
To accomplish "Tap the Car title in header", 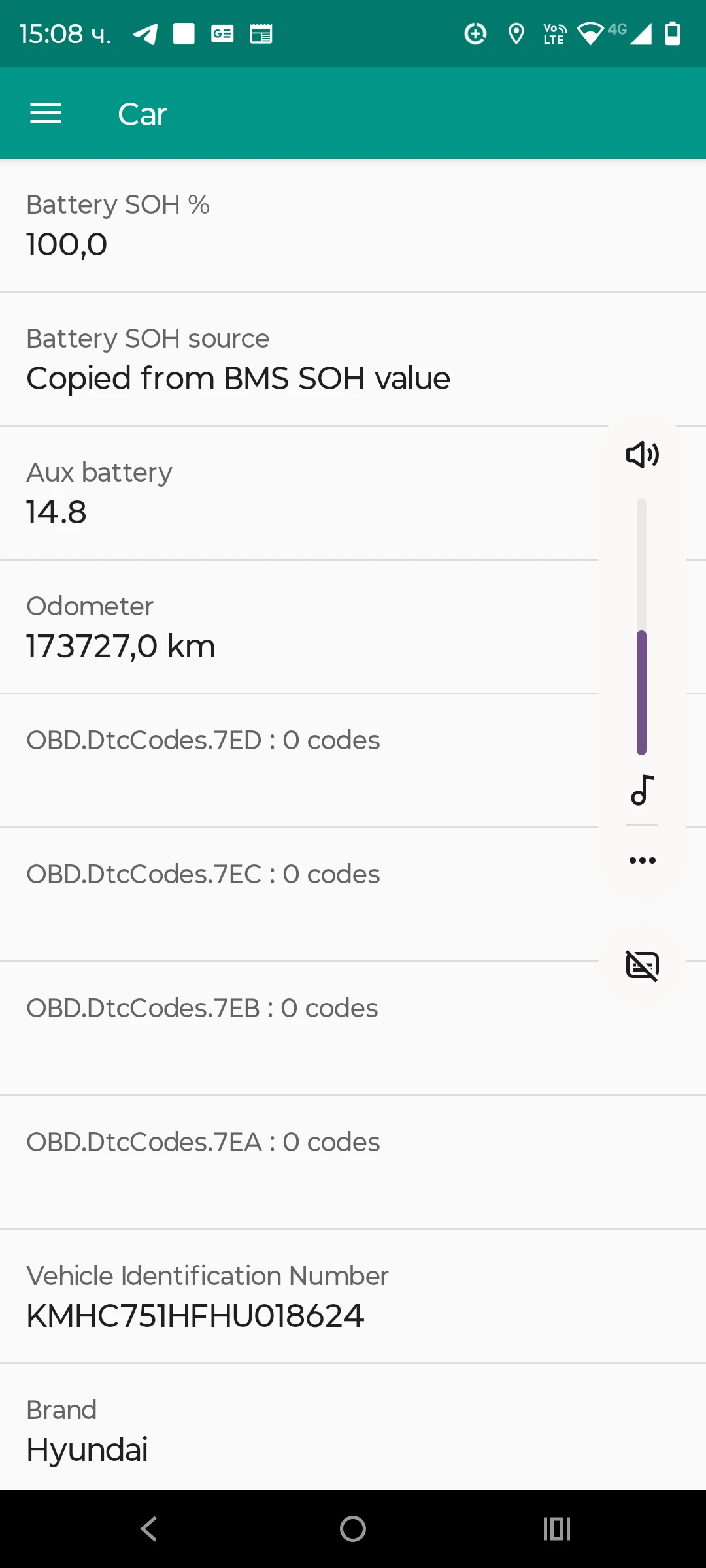I will pyautogui.click(x=143, y=114).
